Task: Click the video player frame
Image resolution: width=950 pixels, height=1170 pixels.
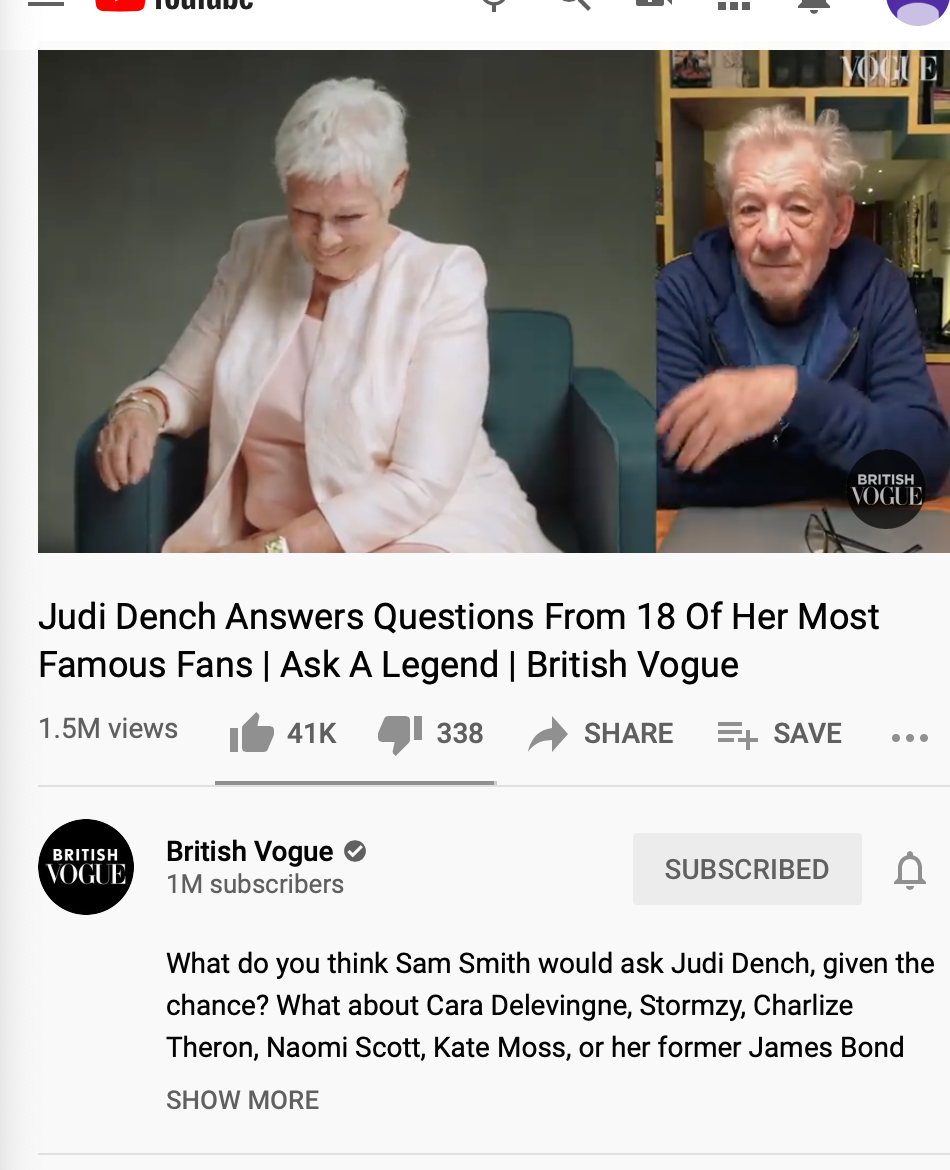Action: click(x=494, y=301)
